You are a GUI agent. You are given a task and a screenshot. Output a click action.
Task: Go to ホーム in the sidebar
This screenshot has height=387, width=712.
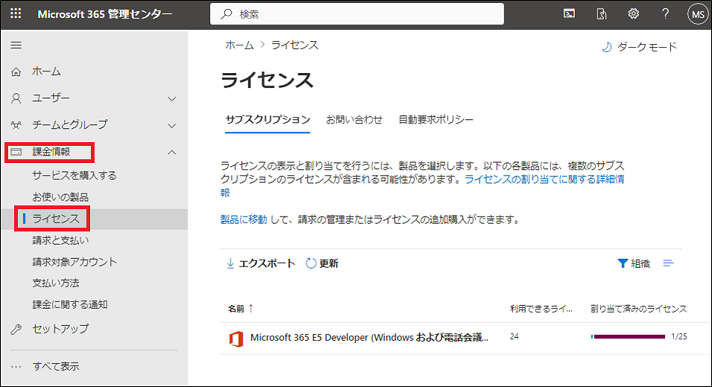coord(46,72)
